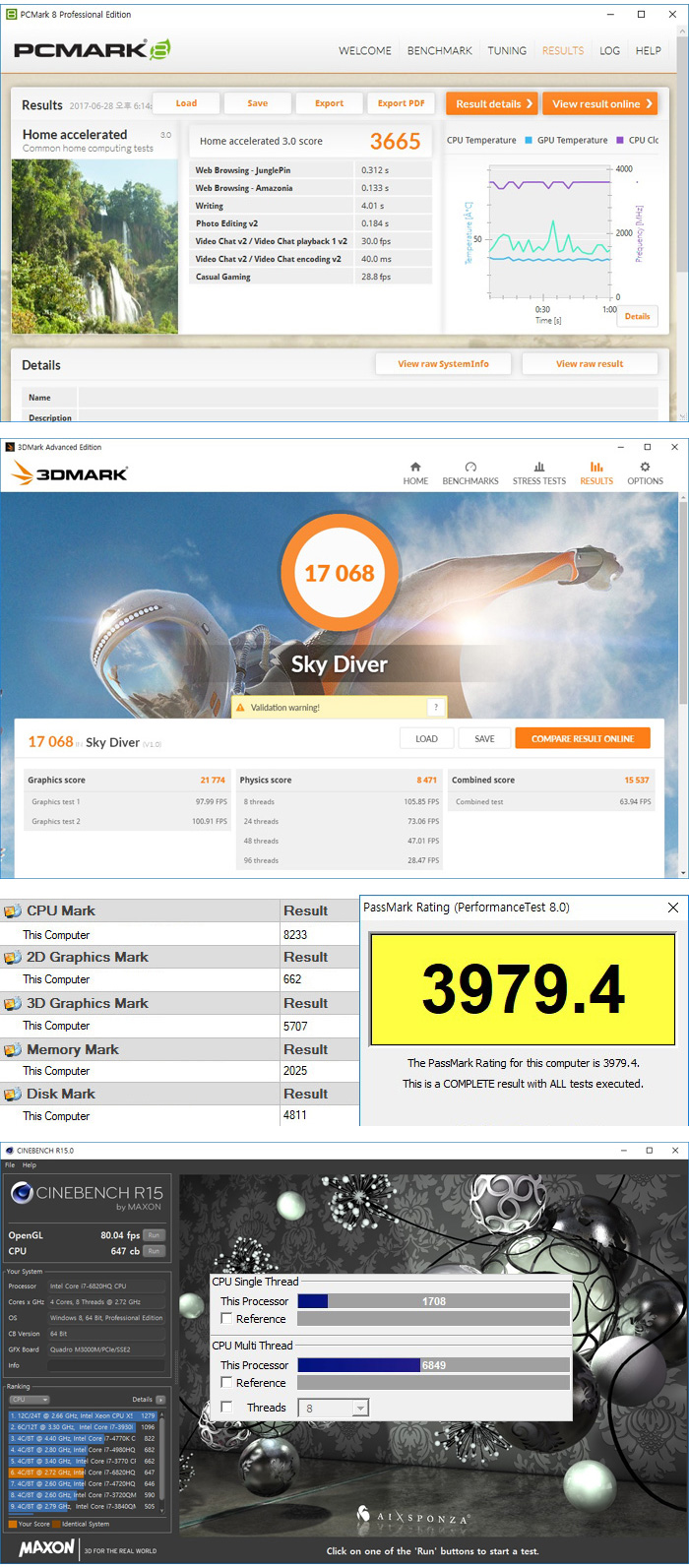Viewport: 689px width, 1568px height.
Task: Enable Reference checkbox under CPU Multi Thread
Action: click(226, 1382)
